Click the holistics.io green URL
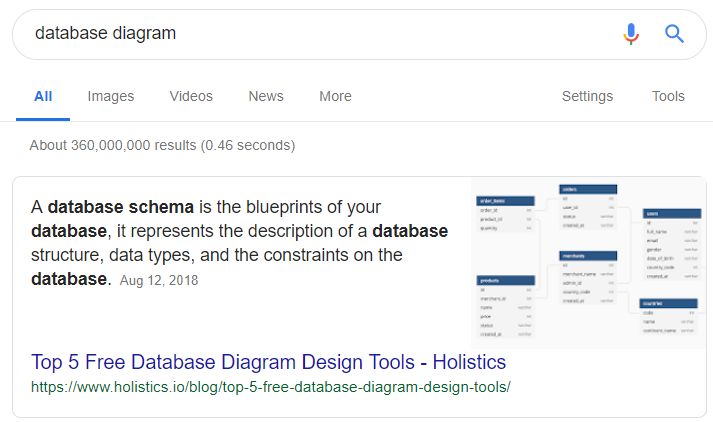 [270, 385]
